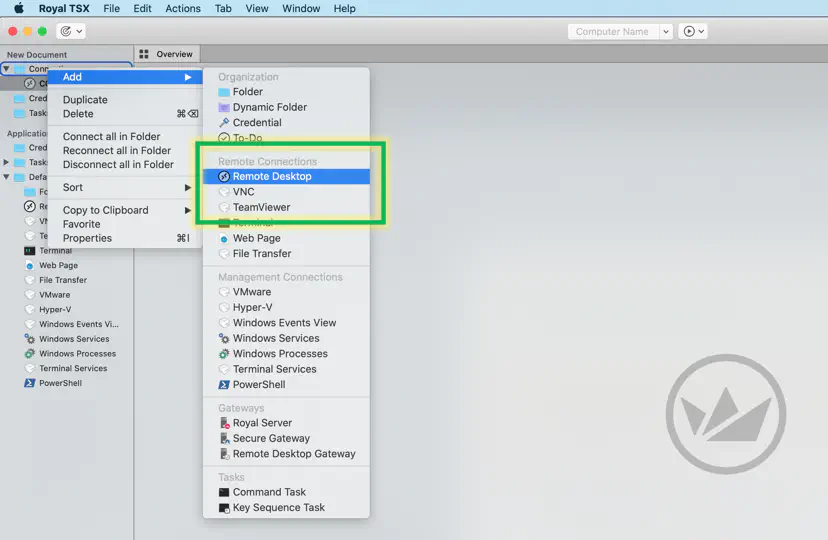
Task: Click the Web Page icon in sidebar
Action: coord(29,266)
